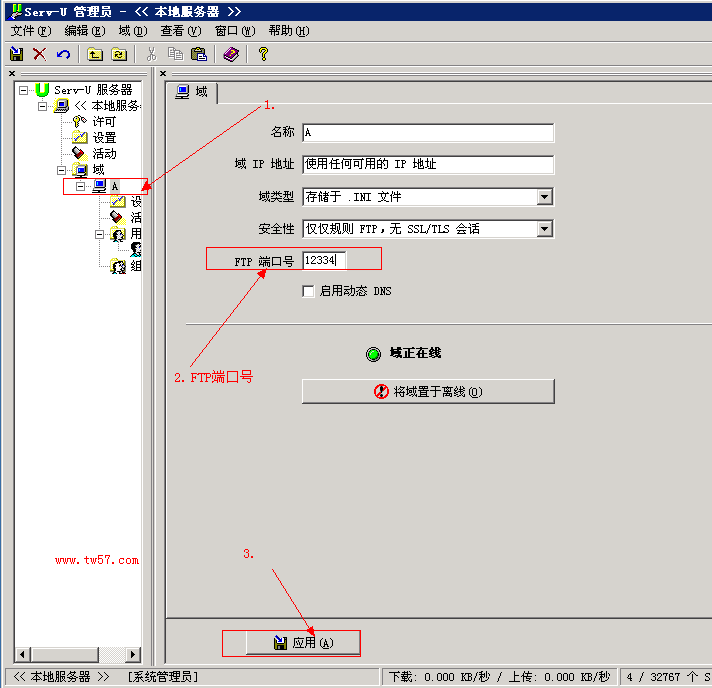Collapse the 域 tree node
The width and height of the screenshot is (712, 688).
click(62, 170)
